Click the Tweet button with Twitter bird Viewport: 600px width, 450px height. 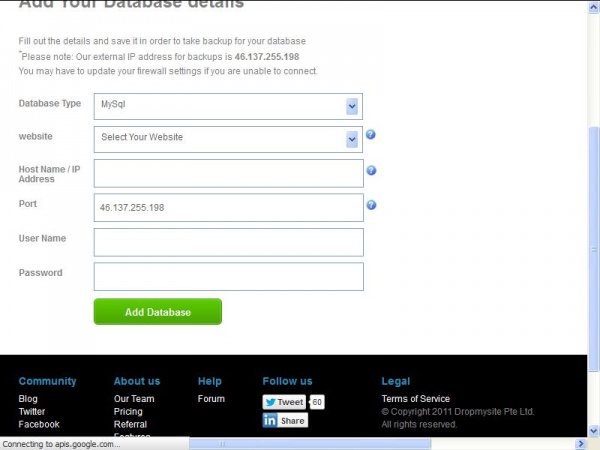point(284,402)
